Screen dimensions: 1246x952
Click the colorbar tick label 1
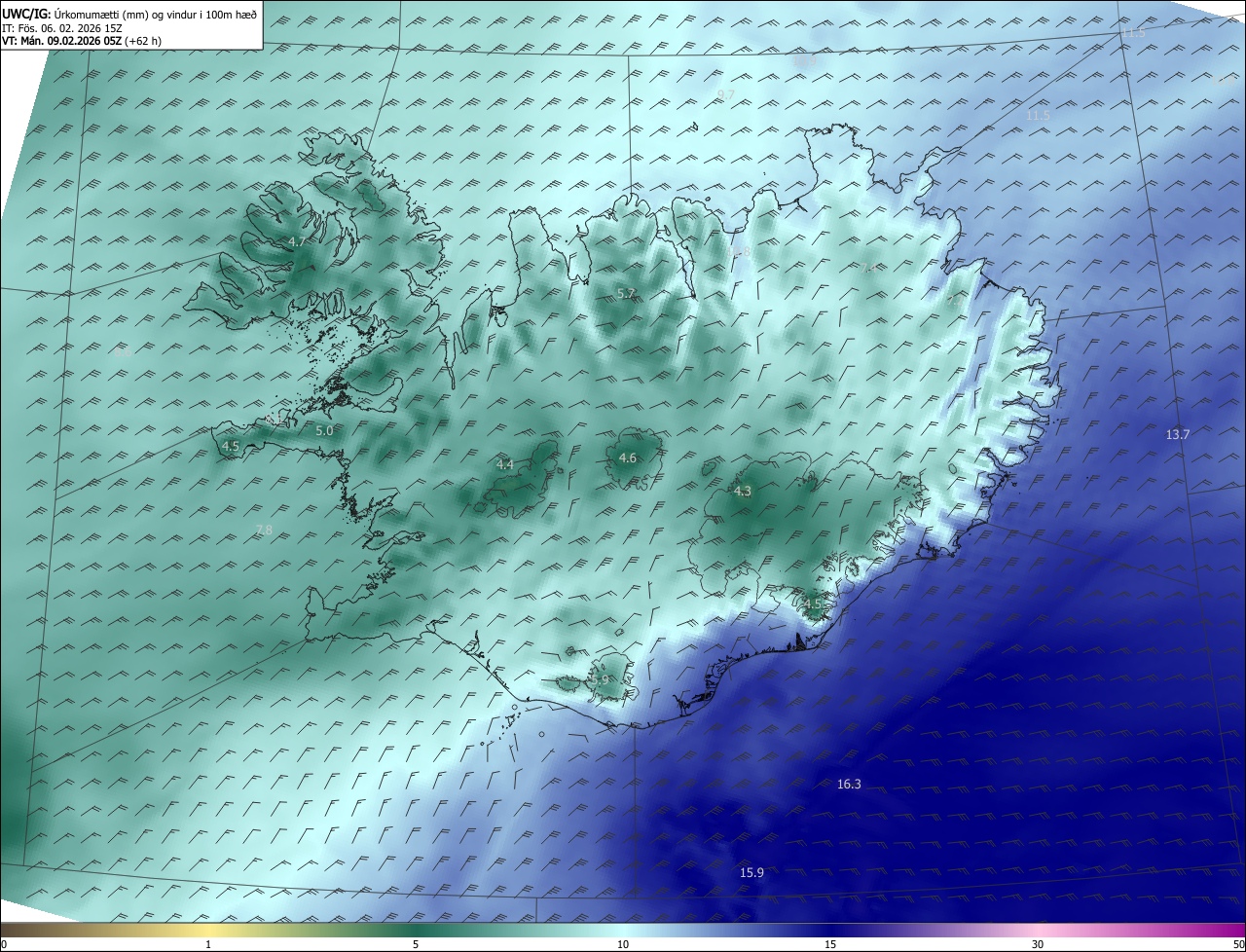pos(208,944)
